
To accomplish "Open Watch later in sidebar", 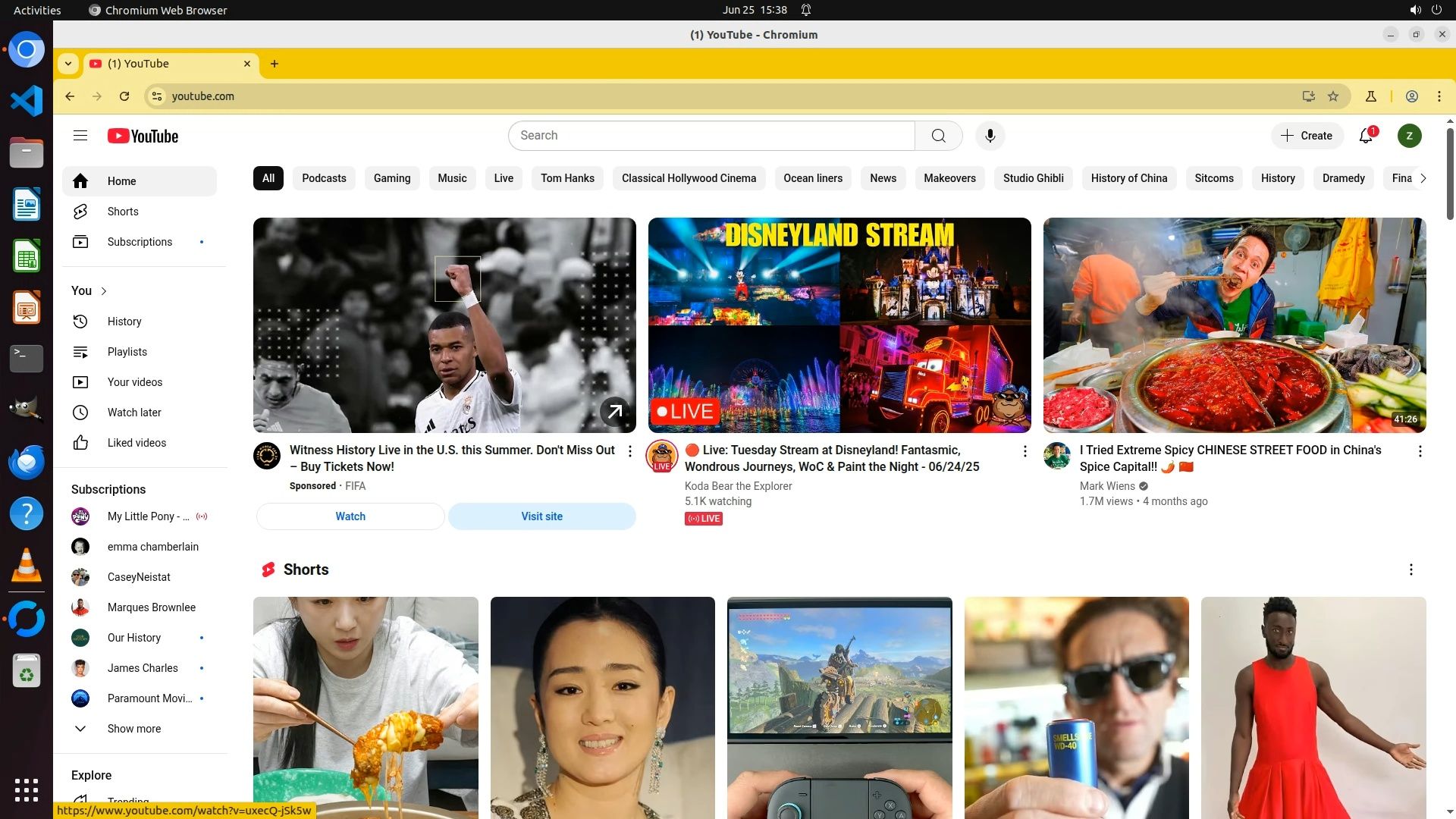I will 133,413.
